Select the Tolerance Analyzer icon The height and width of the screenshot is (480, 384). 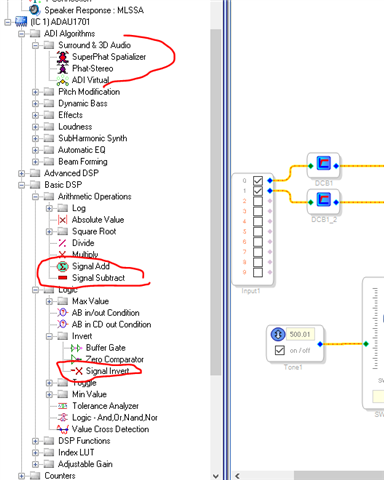pyautogui.click(x=63, y=406)
